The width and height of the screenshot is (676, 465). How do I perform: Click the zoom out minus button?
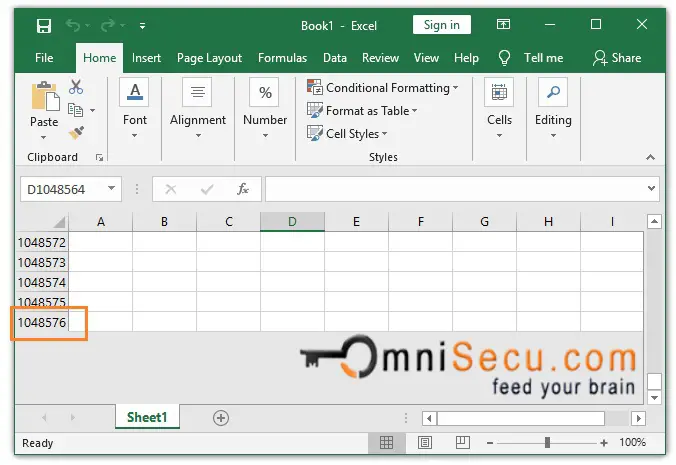tap(490, 443)
